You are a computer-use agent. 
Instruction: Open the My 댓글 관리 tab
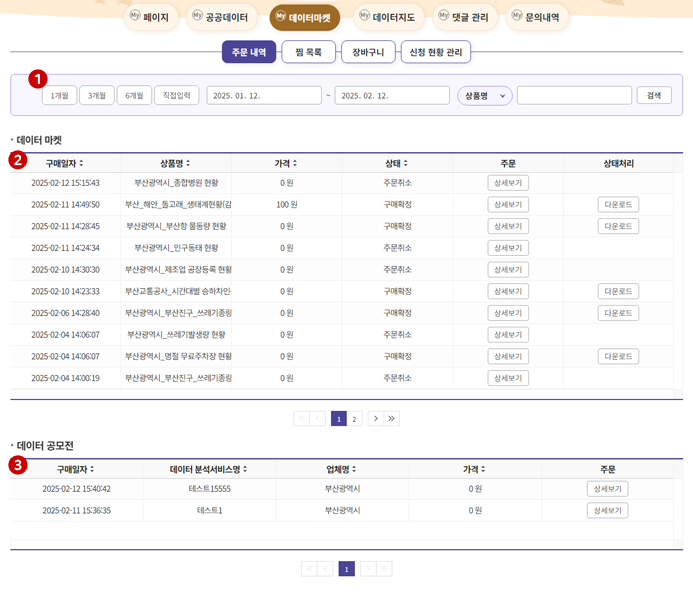point(465,18)
